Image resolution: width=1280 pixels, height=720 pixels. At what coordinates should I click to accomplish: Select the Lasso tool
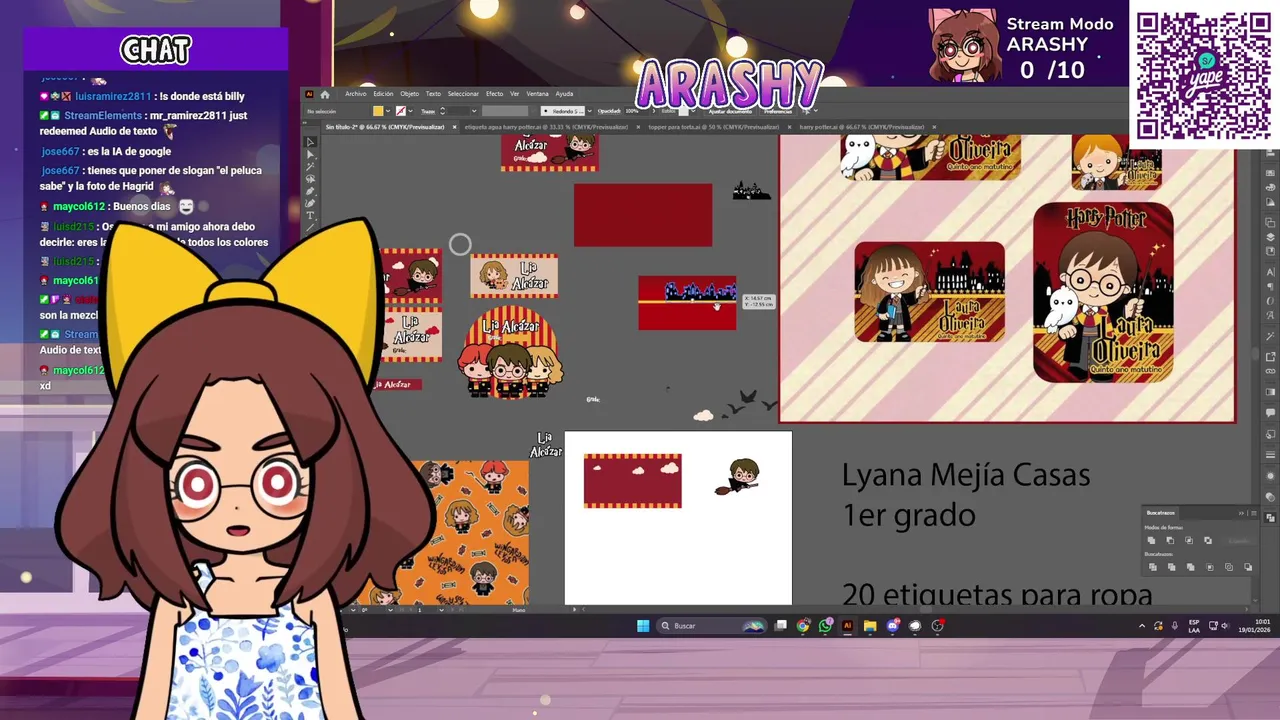(310, 178)
